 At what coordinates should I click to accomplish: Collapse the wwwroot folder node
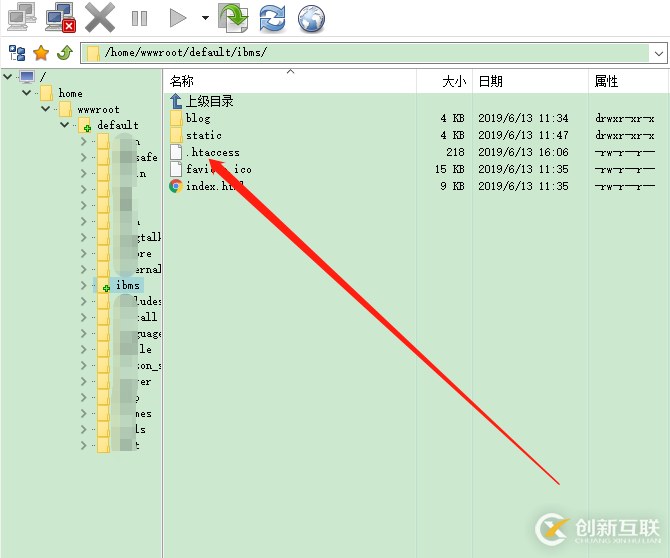click(x=46, y=109)
